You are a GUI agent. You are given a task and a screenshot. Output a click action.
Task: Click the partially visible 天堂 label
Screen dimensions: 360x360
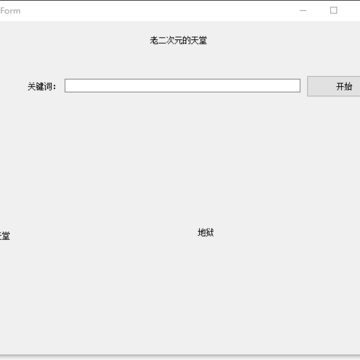[5, 236]
